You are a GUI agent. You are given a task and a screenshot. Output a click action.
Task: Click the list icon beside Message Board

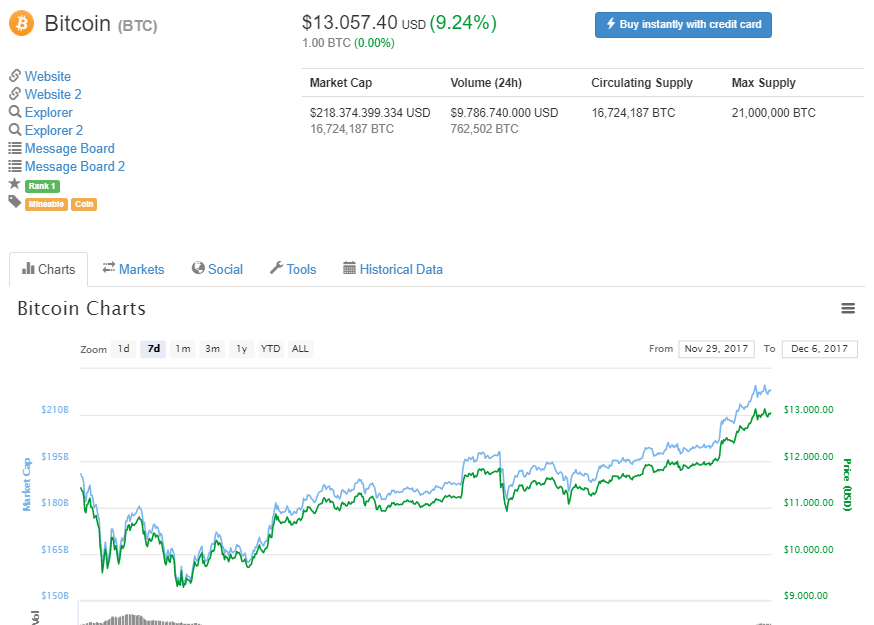[15, 148]
